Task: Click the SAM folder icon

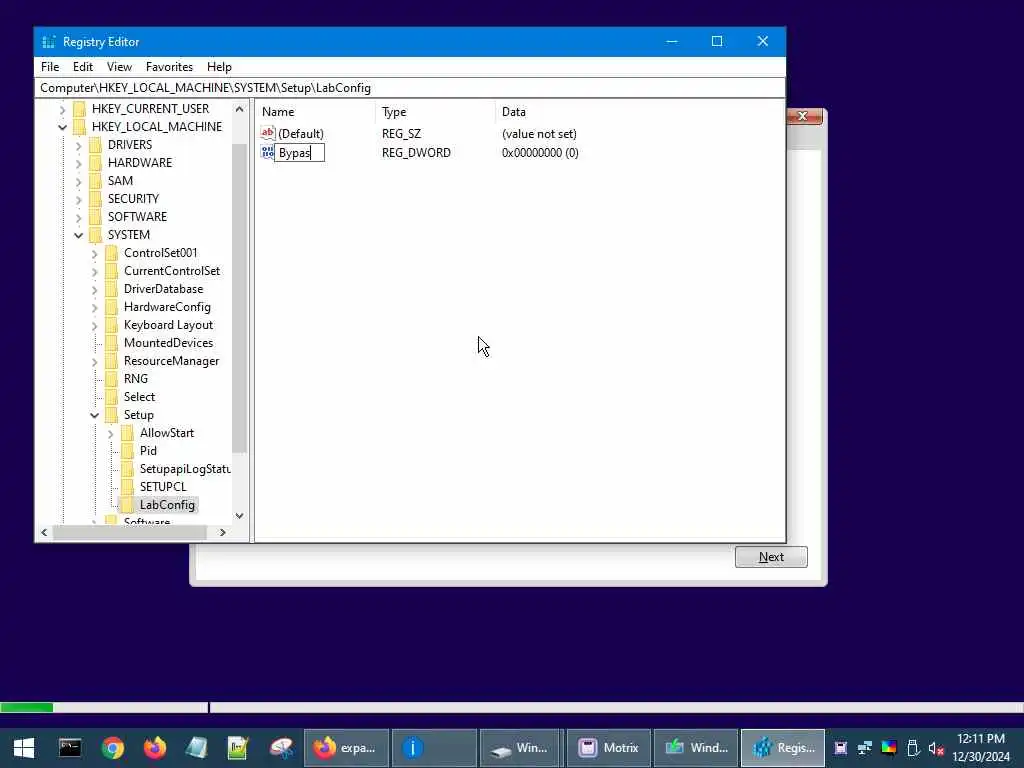Action: tap(96, 180)
